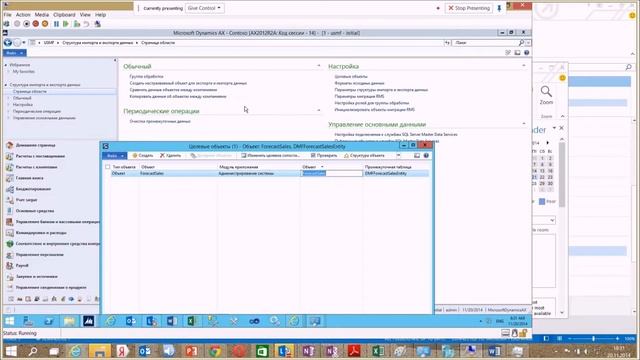This screenshot has width=640, height=360.
Task: Click the vertical scrollbar in right window pane
Action: 562,174
